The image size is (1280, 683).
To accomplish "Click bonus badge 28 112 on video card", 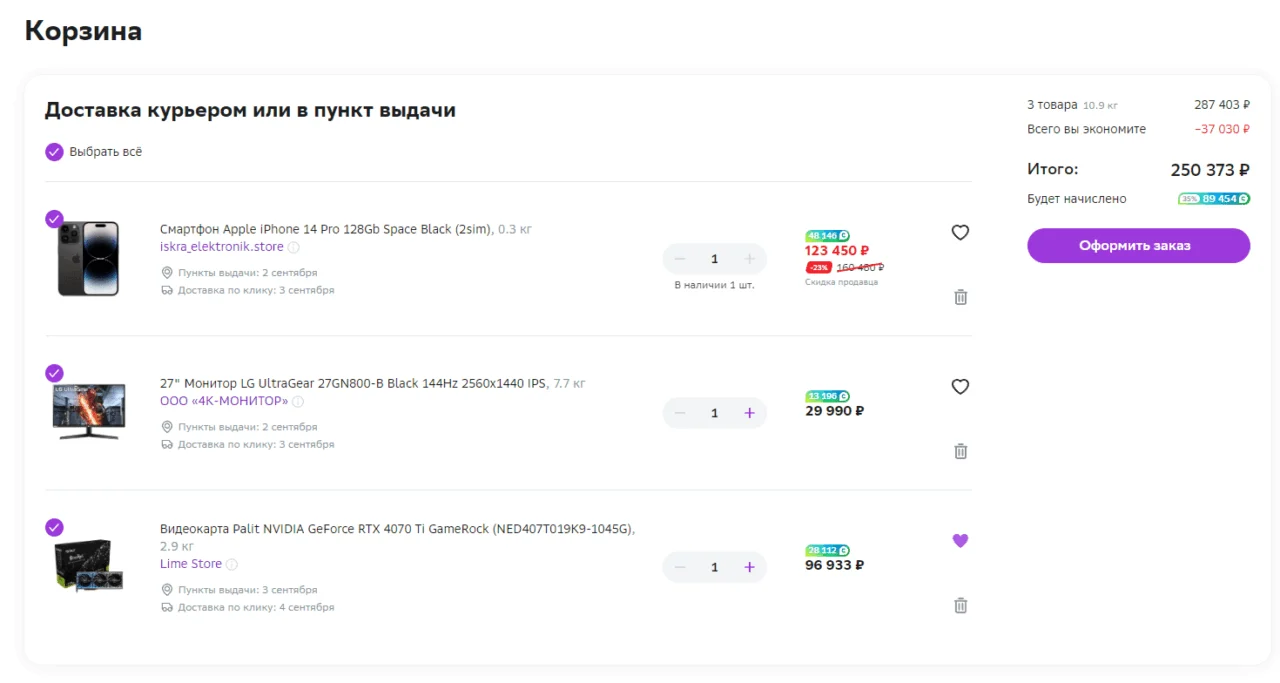I will click(x=828, y=550).
